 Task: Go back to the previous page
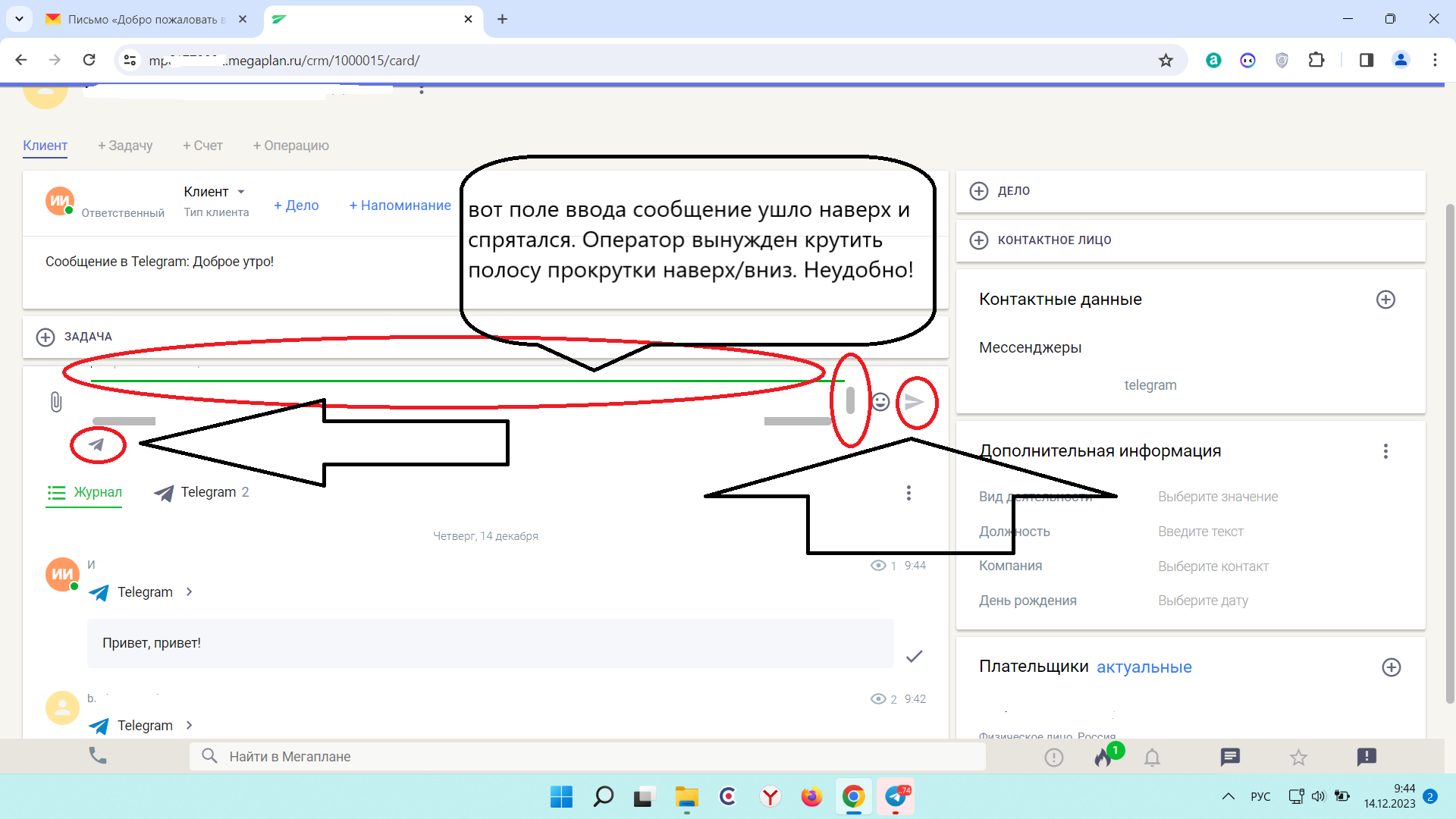click(21, 60)
